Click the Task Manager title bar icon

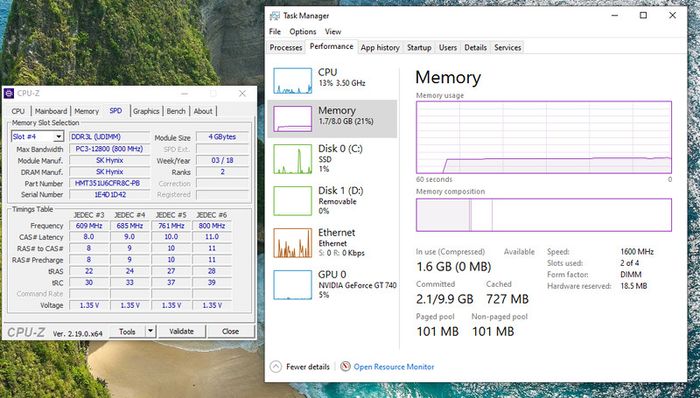coord(275,16)
